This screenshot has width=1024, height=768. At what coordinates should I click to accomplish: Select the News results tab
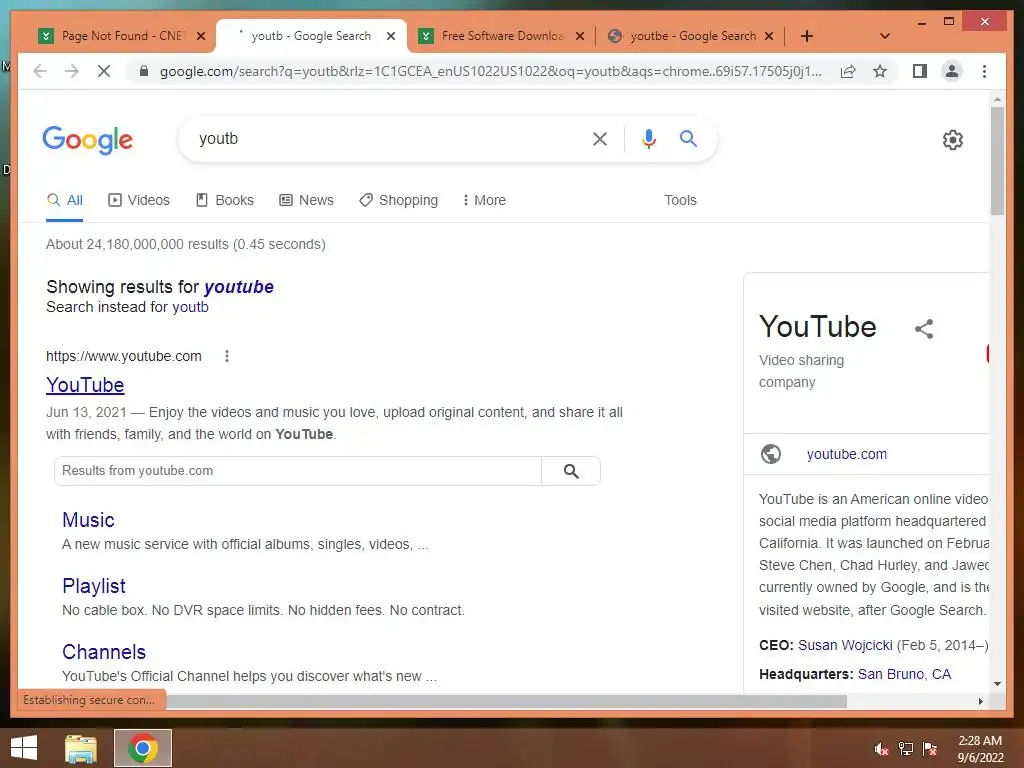(x=306, y=200)
